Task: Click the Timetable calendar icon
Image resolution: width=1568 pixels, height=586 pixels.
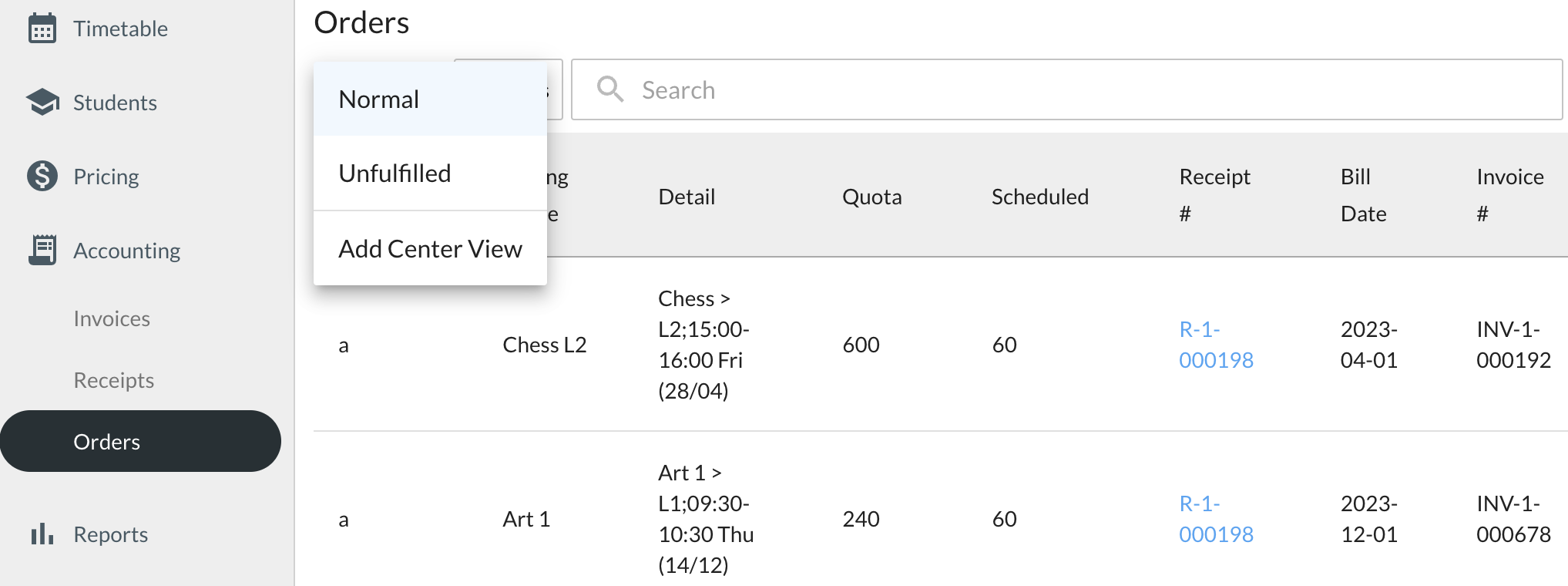Action: [42, 29]
